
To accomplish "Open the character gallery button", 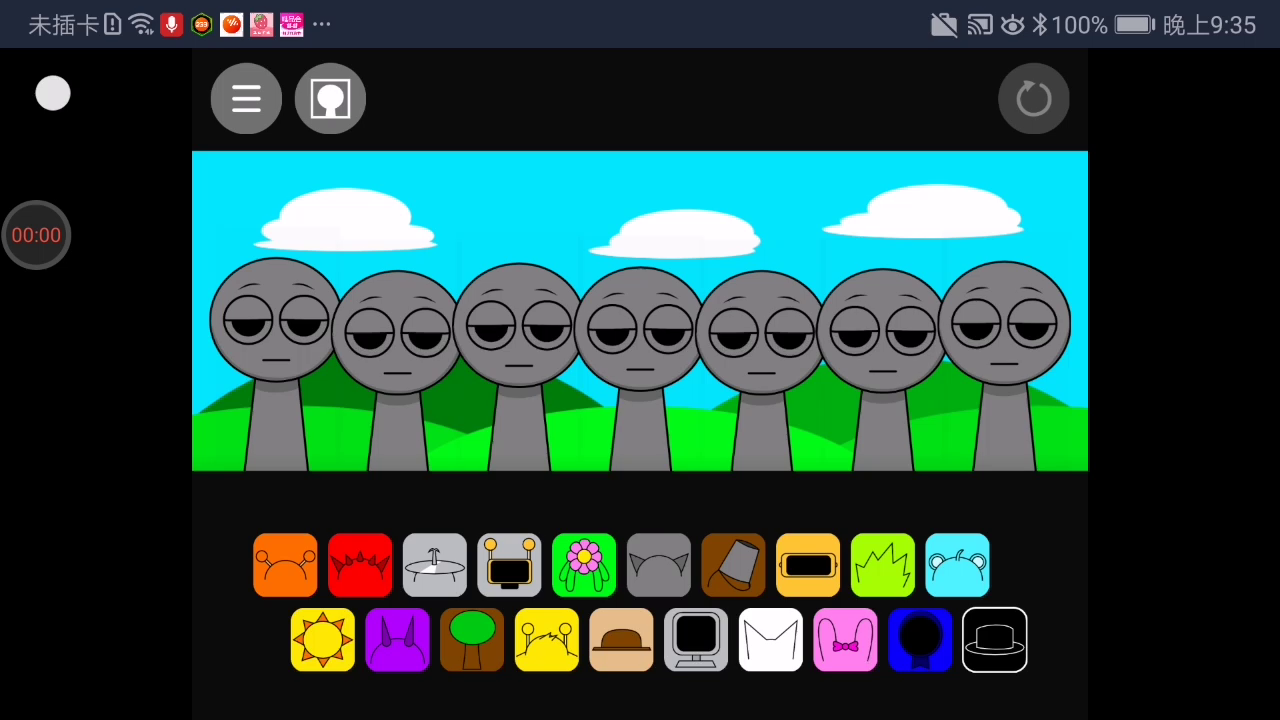I will [330, 99].
